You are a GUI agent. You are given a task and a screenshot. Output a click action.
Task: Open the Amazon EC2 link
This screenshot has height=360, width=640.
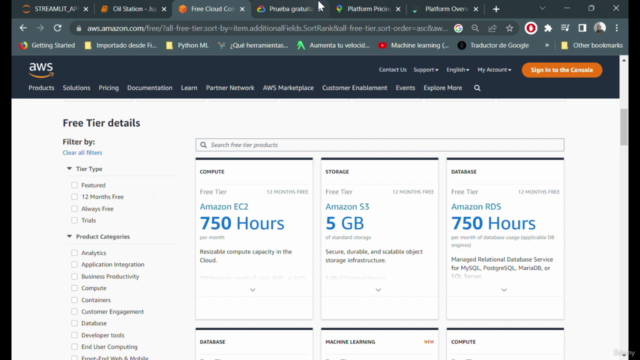point(224,207)
